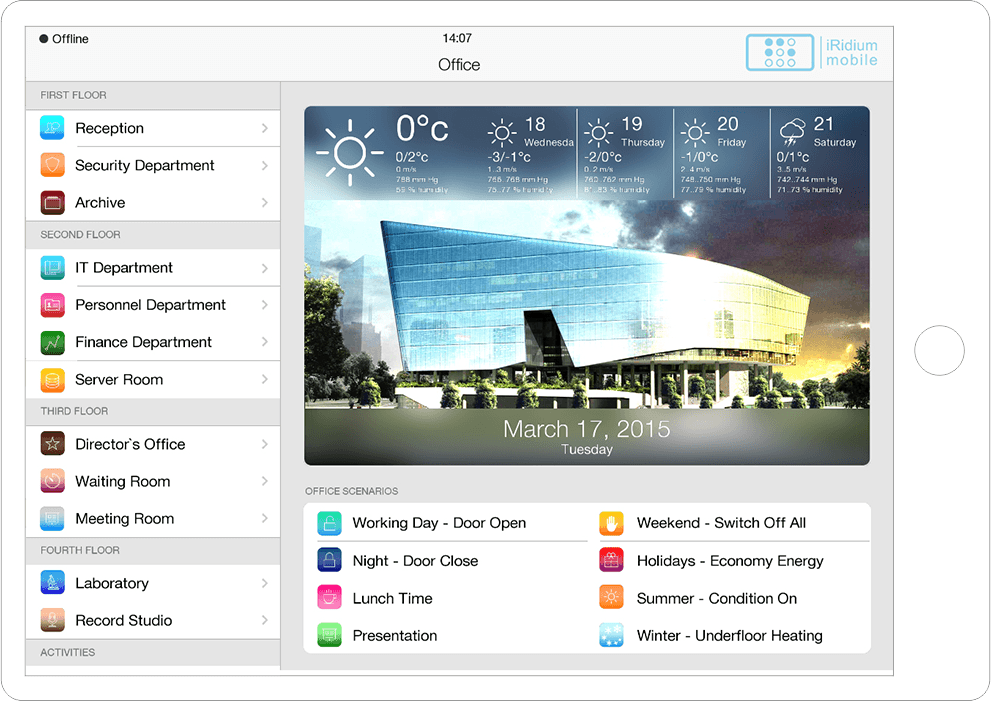Open the Meeting Room menu entry
This screenshot has width=991, height=702.
124,519
